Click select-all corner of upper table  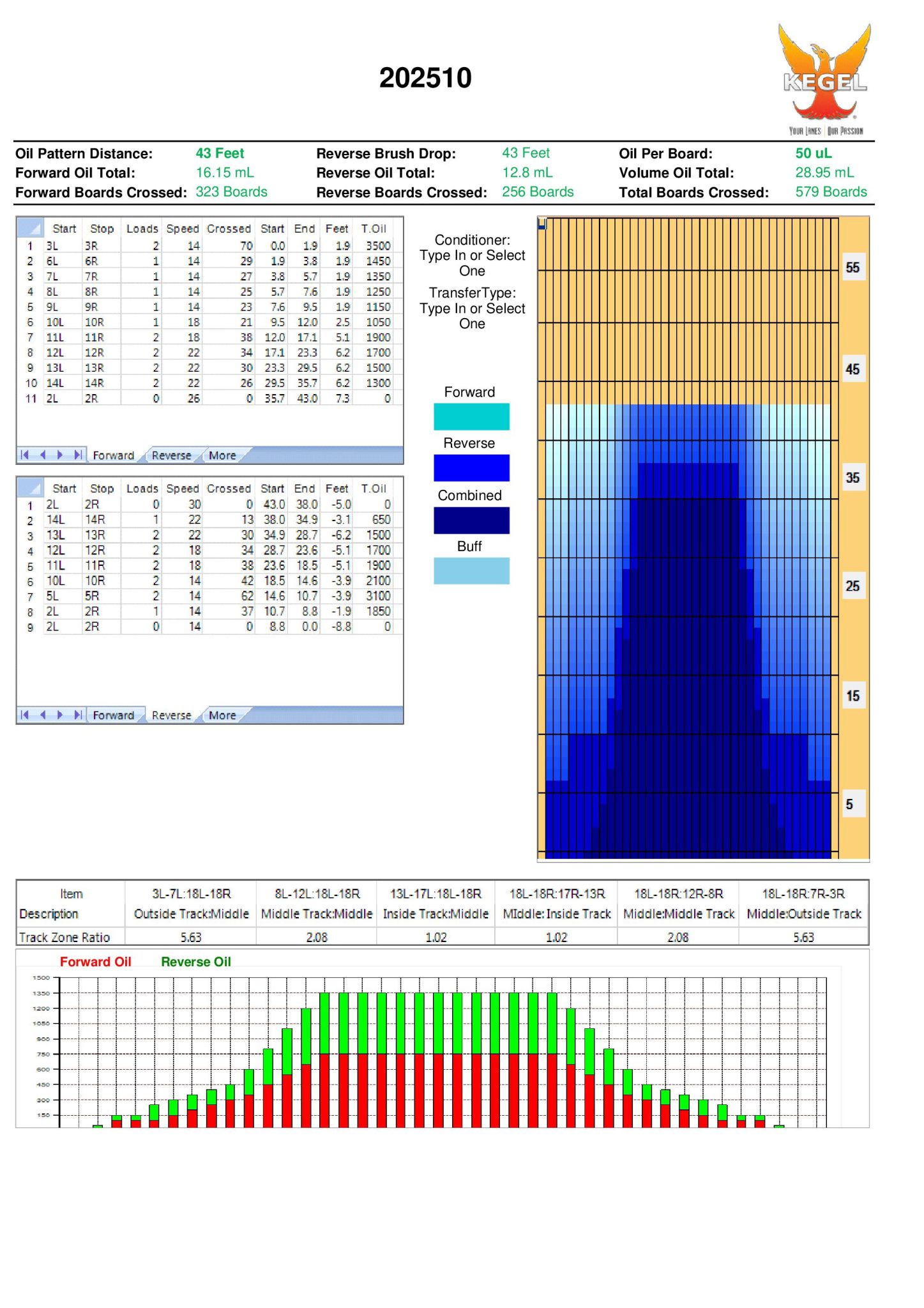pos(29,228)
